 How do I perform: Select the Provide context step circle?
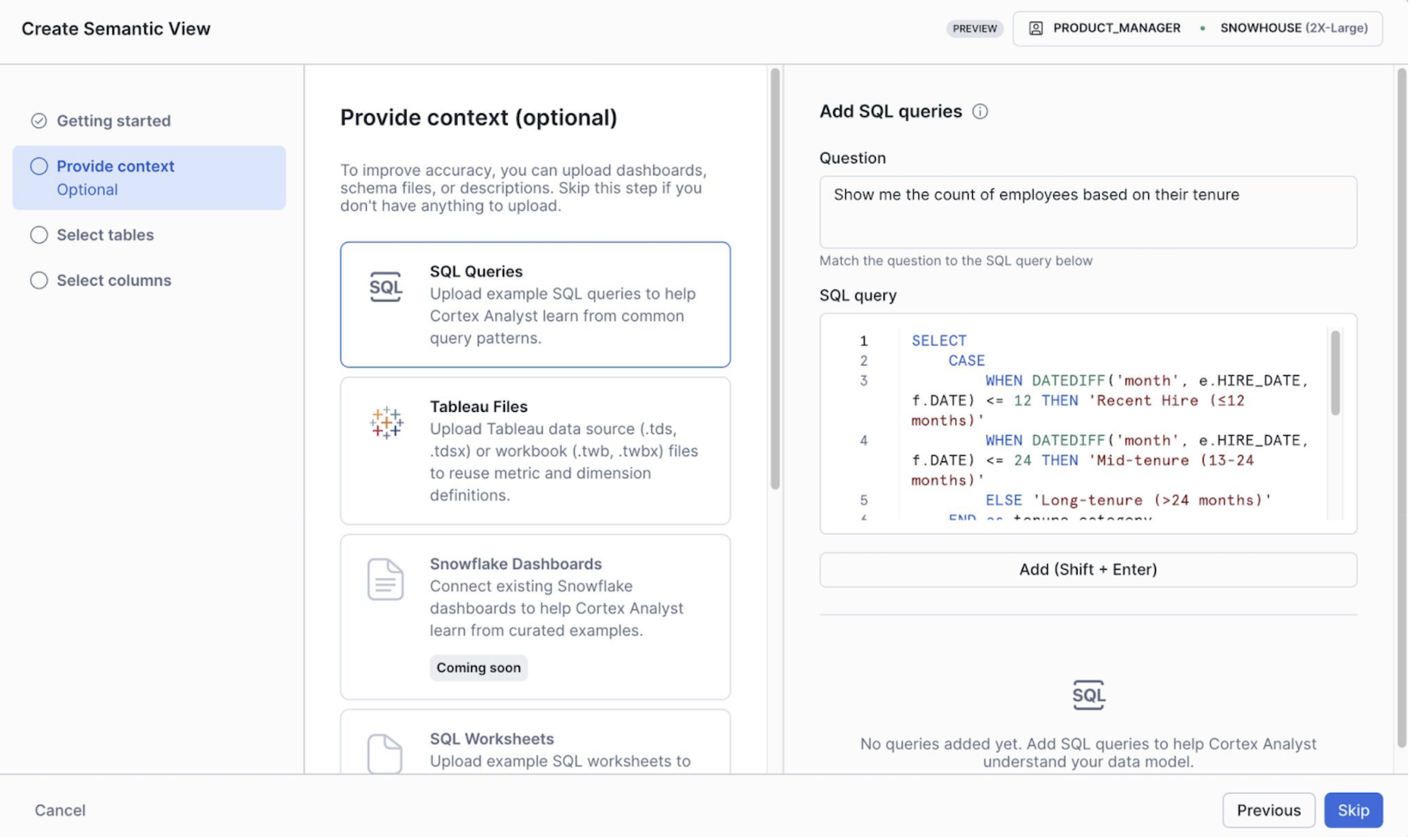pos(39,167)
